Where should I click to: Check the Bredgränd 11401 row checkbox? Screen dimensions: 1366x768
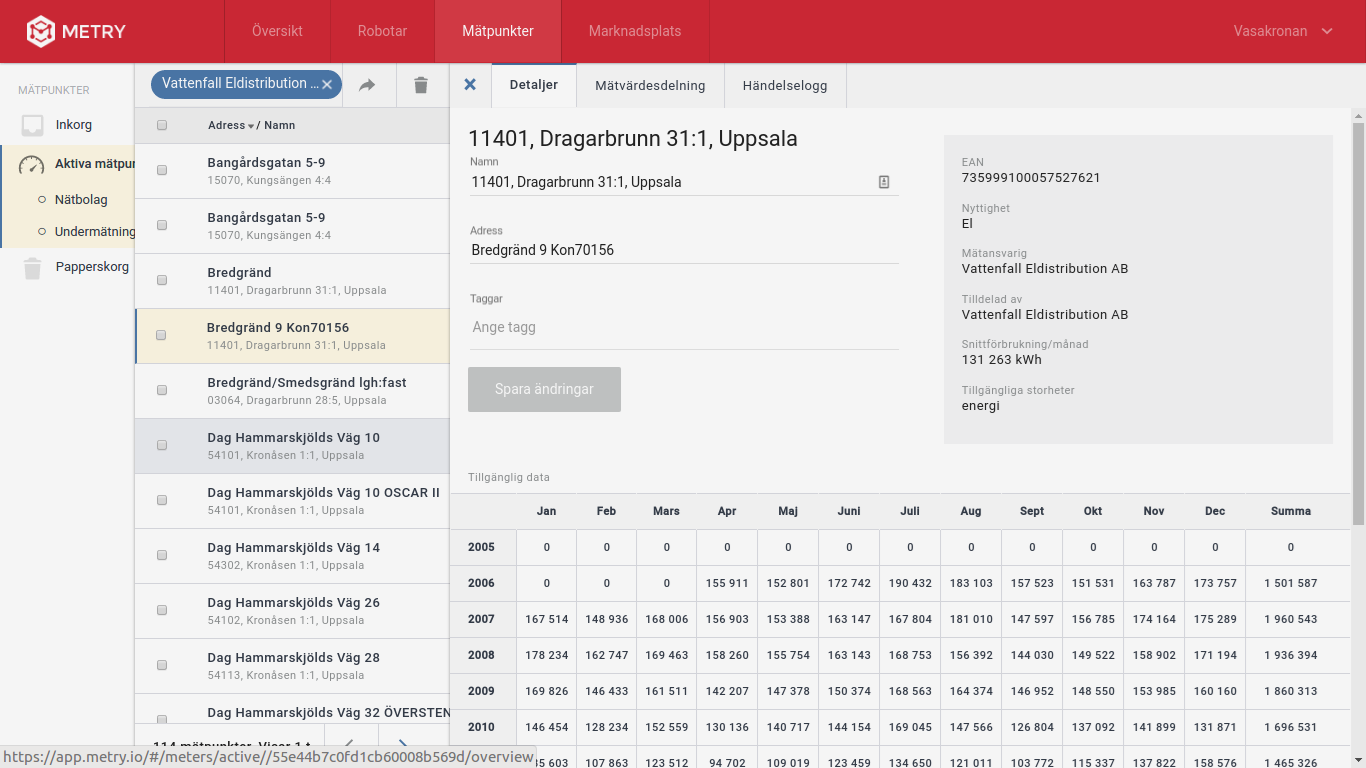click(162, 280)
